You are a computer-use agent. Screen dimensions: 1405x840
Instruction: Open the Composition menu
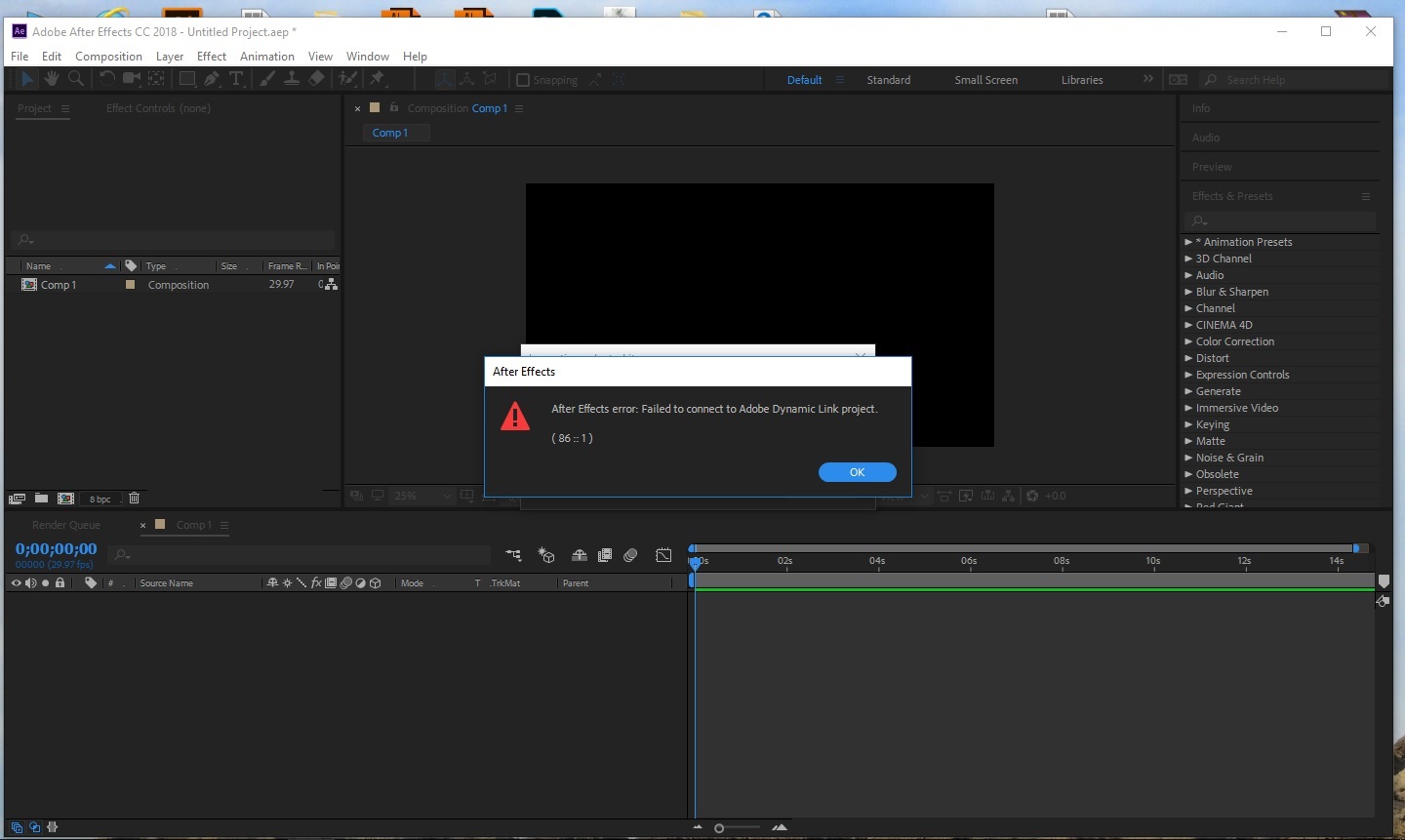[108, 56]
